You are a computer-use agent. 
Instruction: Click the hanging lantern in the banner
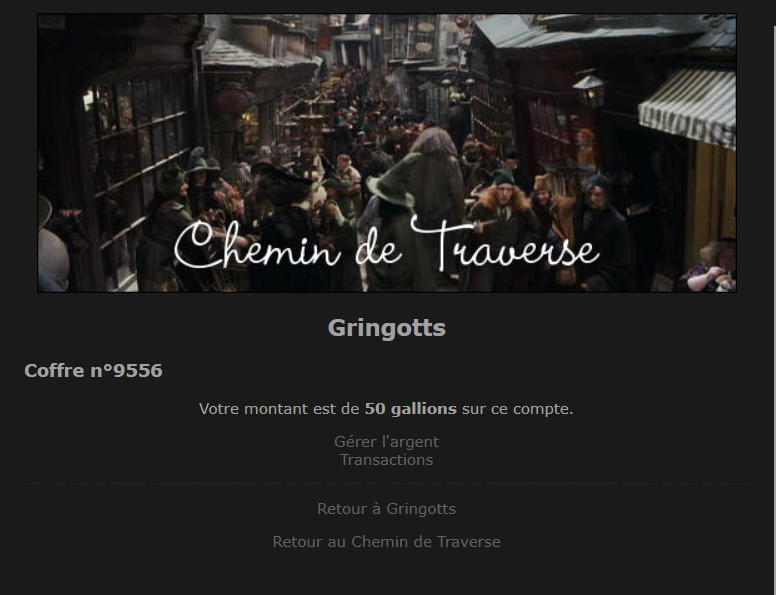(x=589, y=90)
